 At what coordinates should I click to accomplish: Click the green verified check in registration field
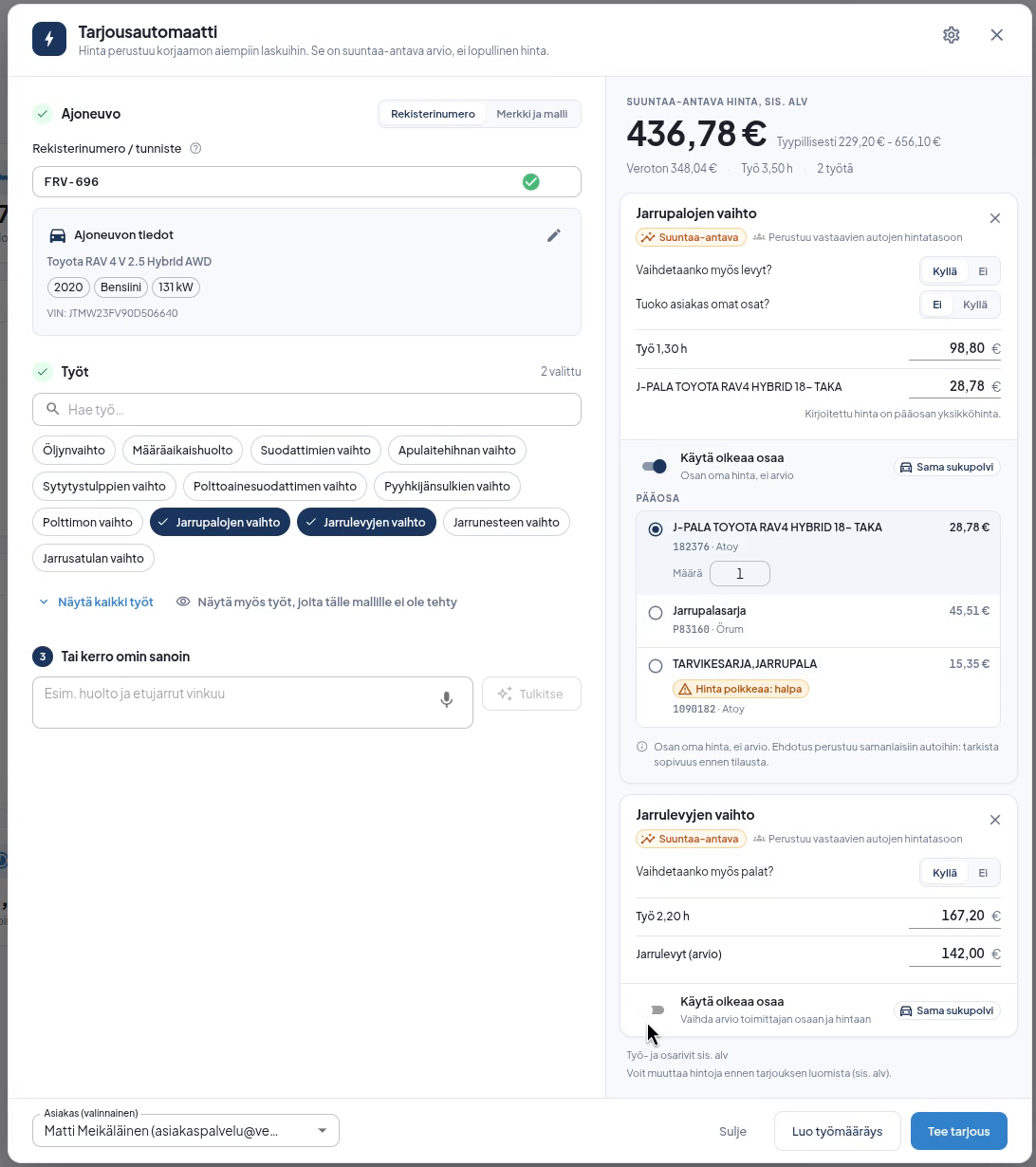(x=531, y=181)
